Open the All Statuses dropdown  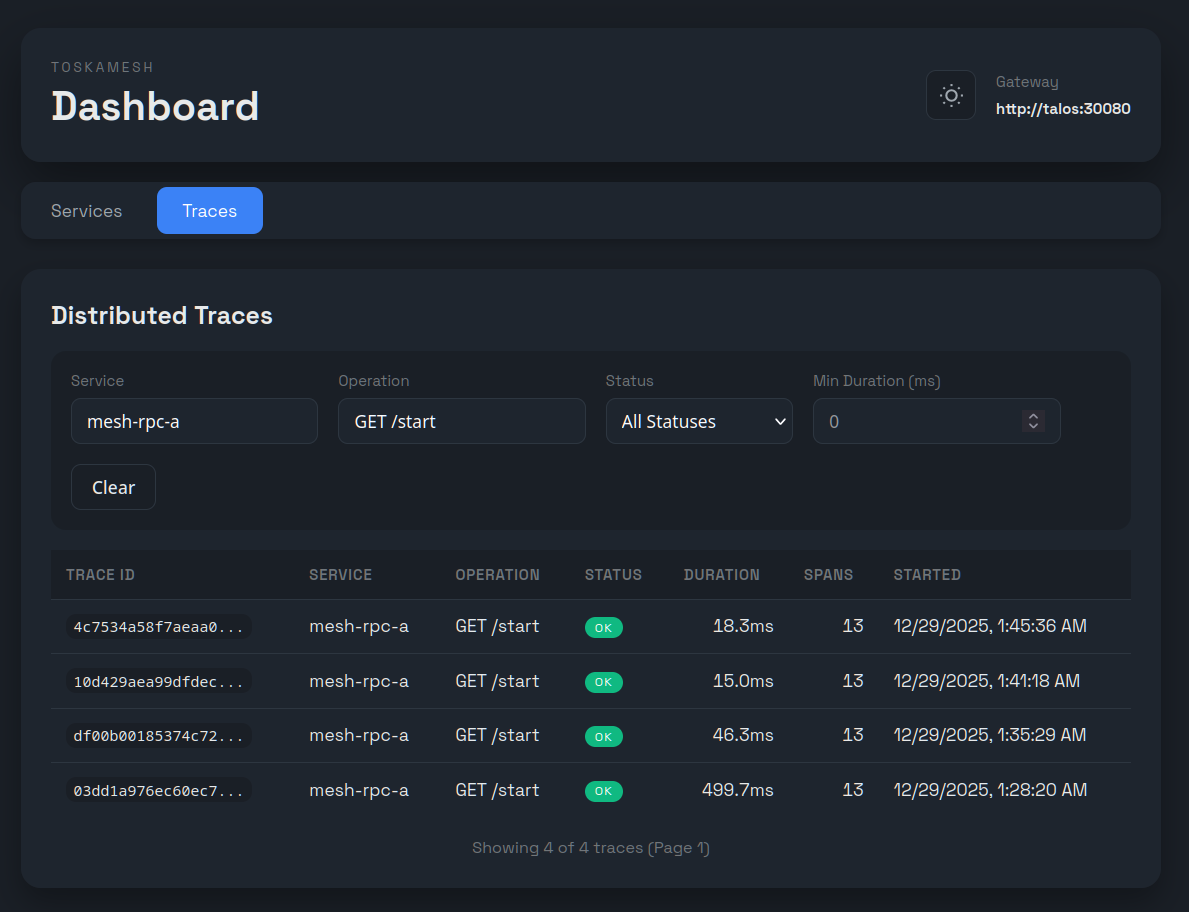698,421
